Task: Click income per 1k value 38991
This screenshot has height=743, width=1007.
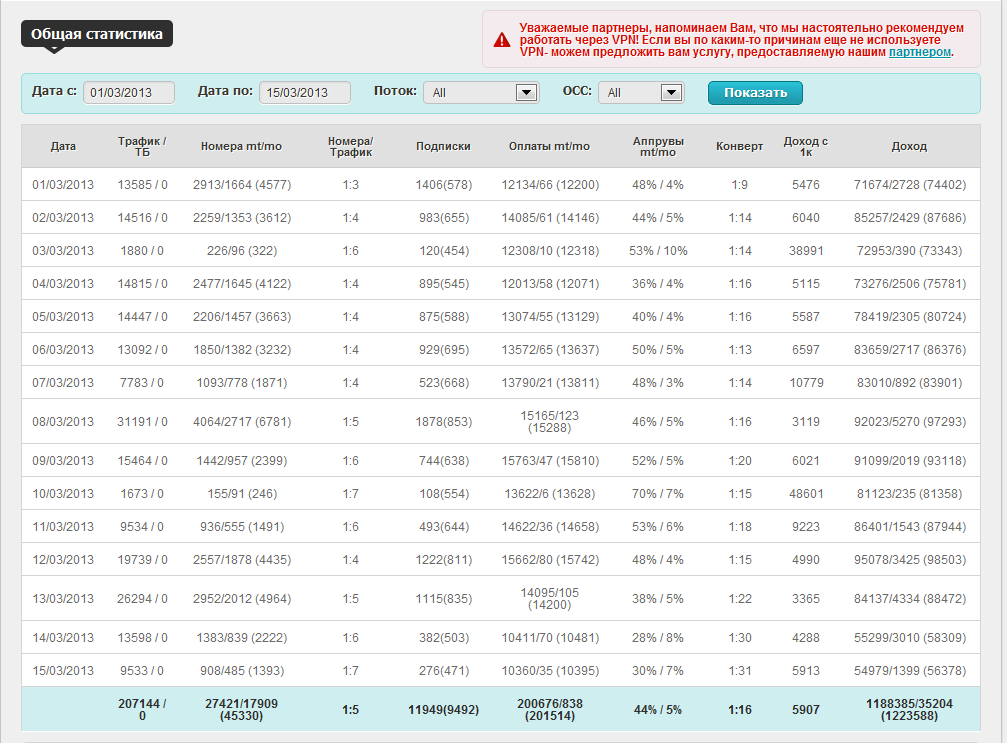Action: pyautogui.click(x=805, y=250)
